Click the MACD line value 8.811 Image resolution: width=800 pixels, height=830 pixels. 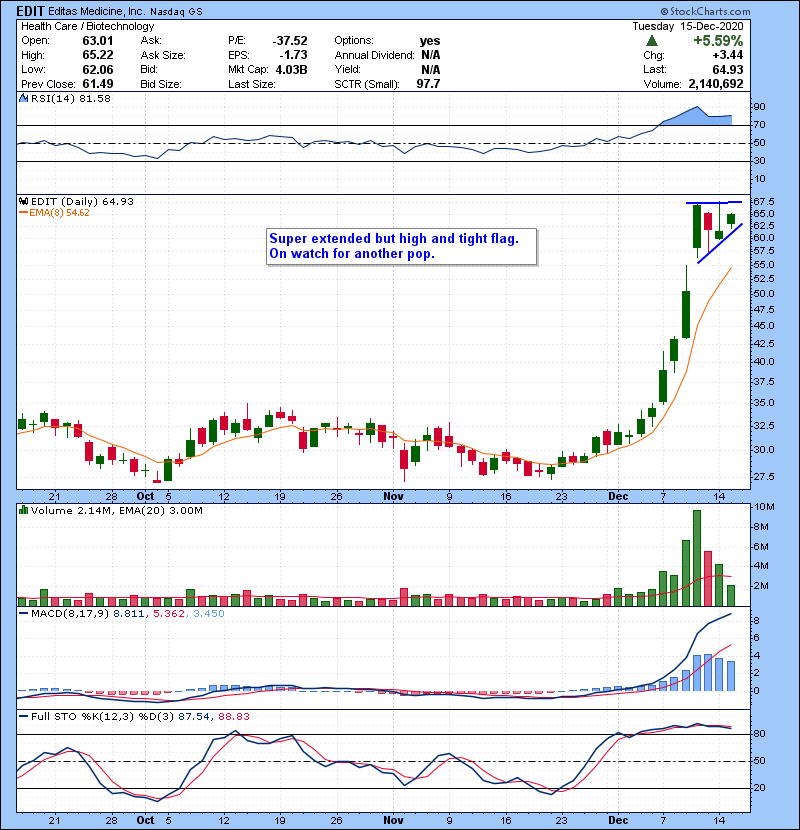128,614
